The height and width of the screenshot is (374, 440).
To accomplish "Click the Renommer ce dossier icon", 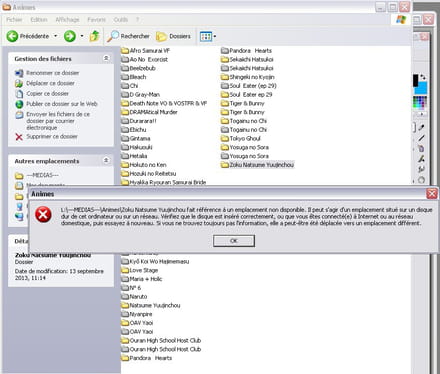I will coord(19,73).
